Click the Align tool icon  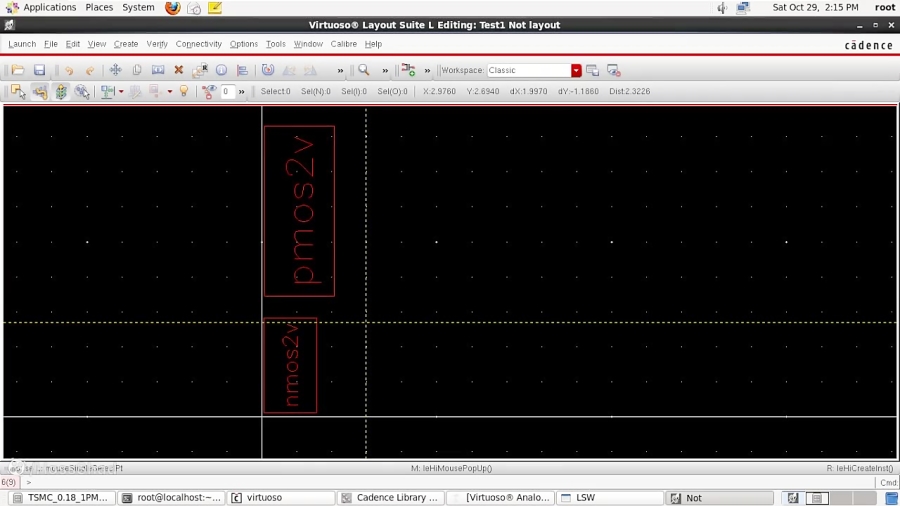pyautogui.click(x=242, y=70)
